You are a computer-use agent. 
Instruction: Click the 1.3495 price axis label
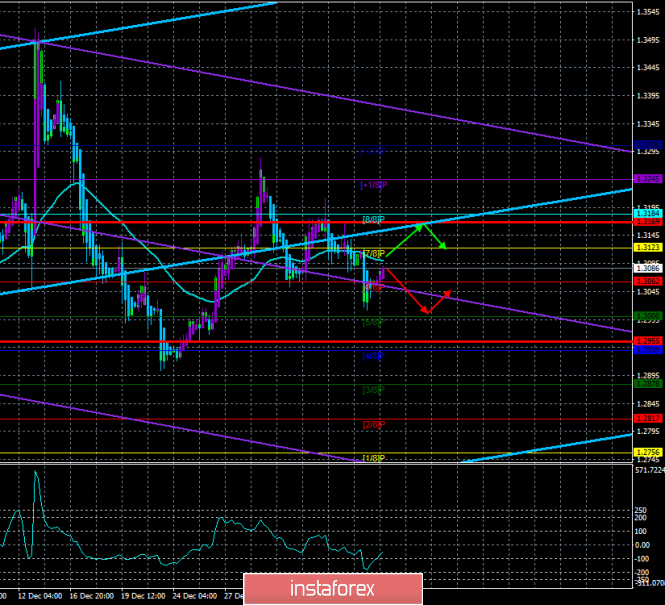click(648, 40)
